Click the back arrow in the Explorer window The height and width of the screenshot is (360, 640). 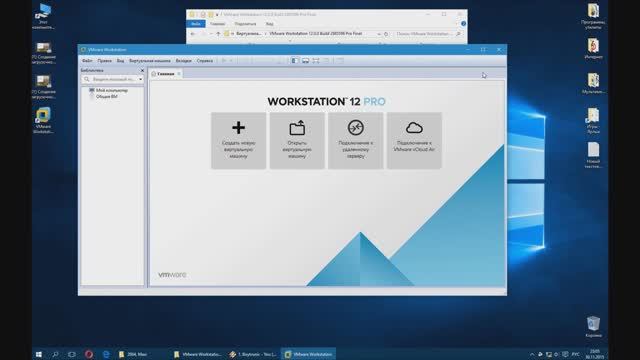(193, 34)
